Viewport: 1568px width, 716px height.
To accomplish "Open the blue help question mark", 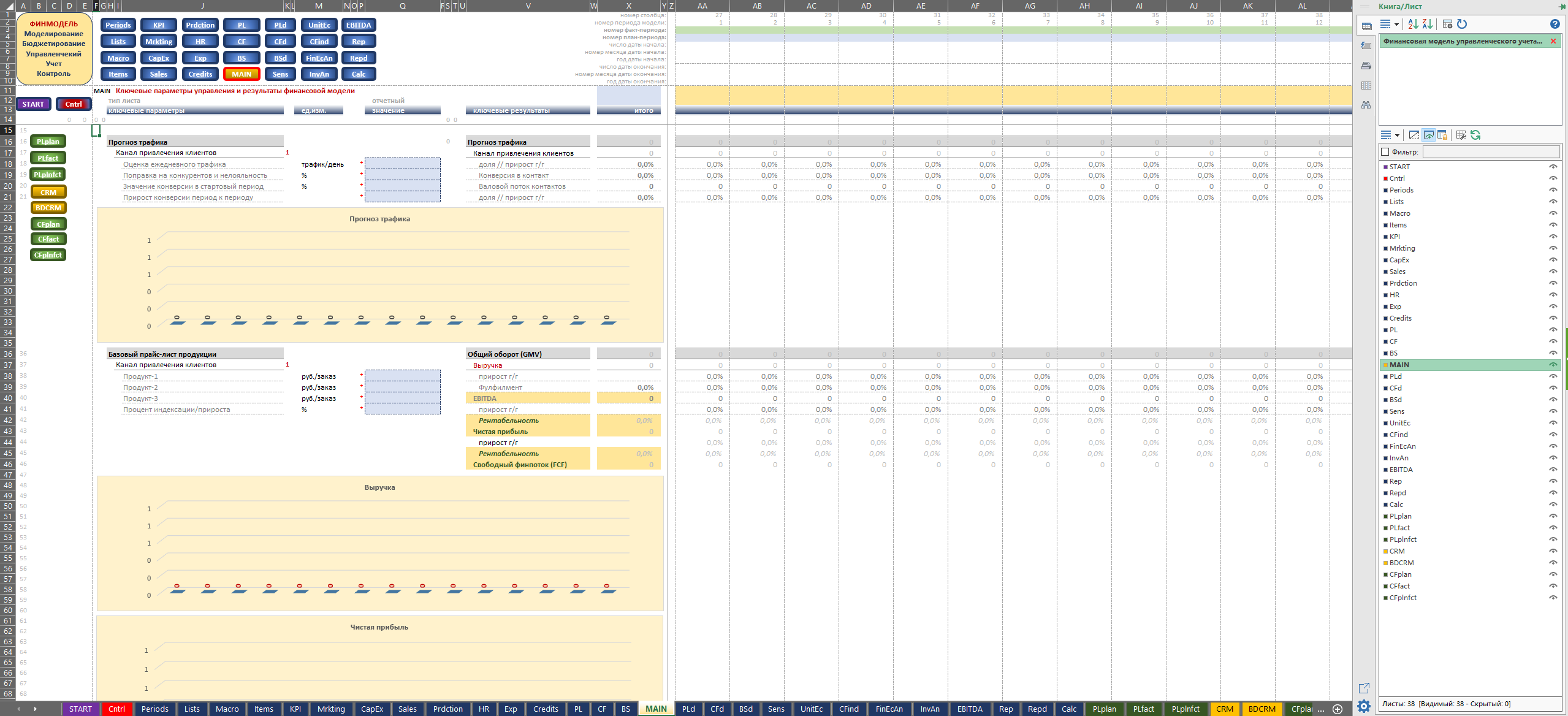I will click(x=1555, y=24).
